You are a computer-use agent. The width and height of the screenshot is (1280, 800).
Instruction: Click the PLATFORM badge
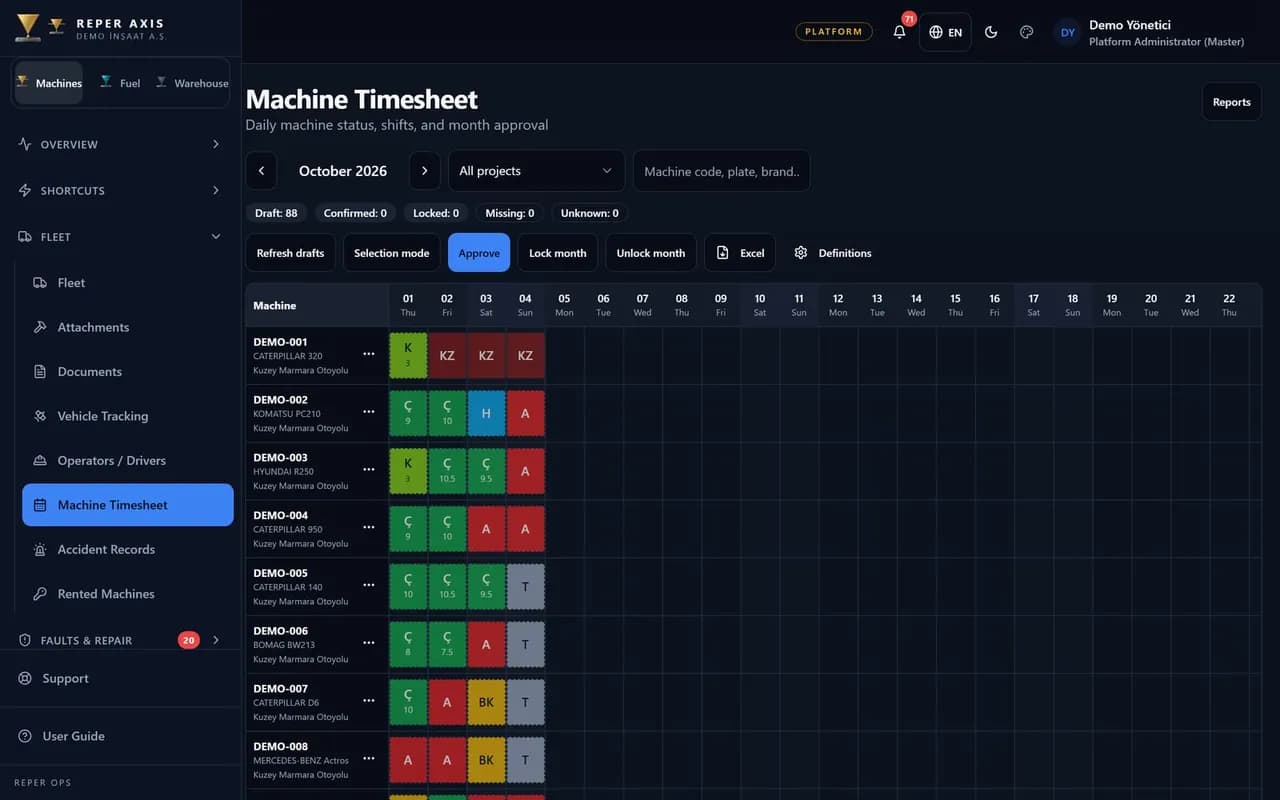tap(834, 32)
